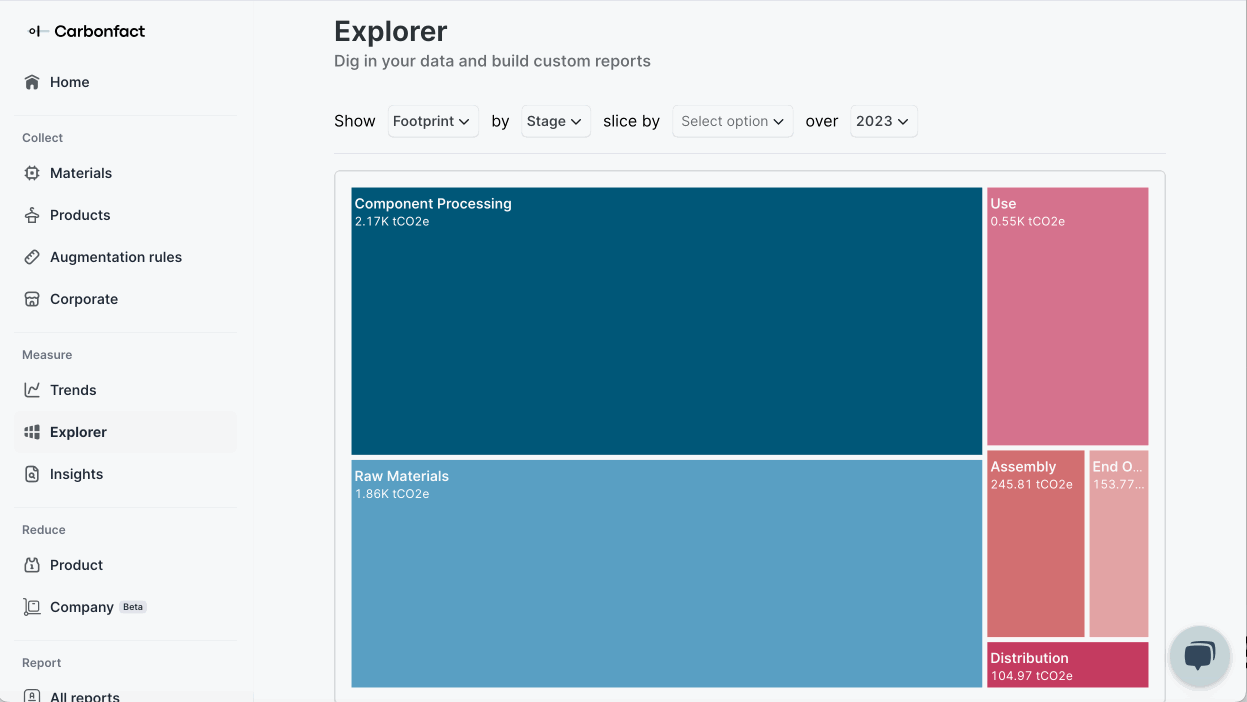Open Insights via its lightbulb icon

[30, 474]
